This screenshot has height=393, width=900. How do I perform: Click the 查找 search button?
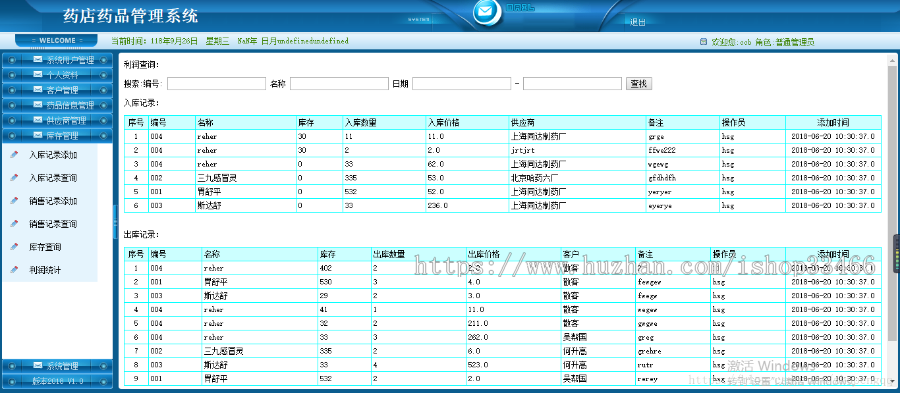pyautogui.click(x=639, y=84)
